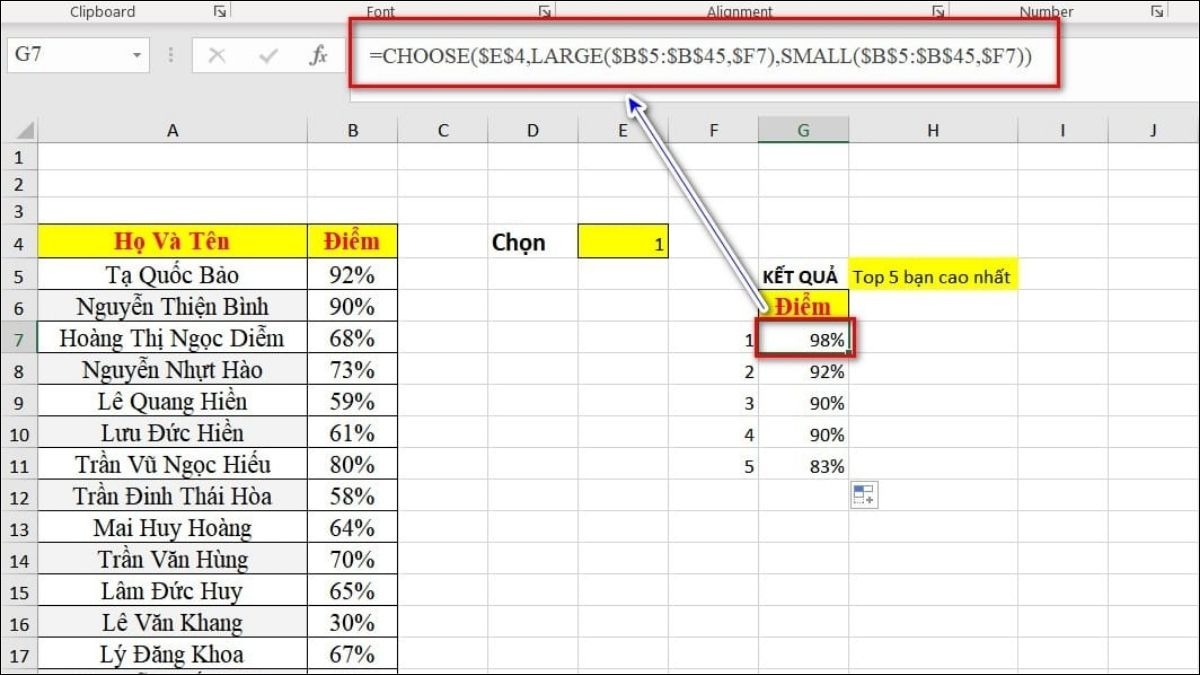Select column H header
Screen dimensions: 1200x675
pyautogui.click(x=933, y=130)
